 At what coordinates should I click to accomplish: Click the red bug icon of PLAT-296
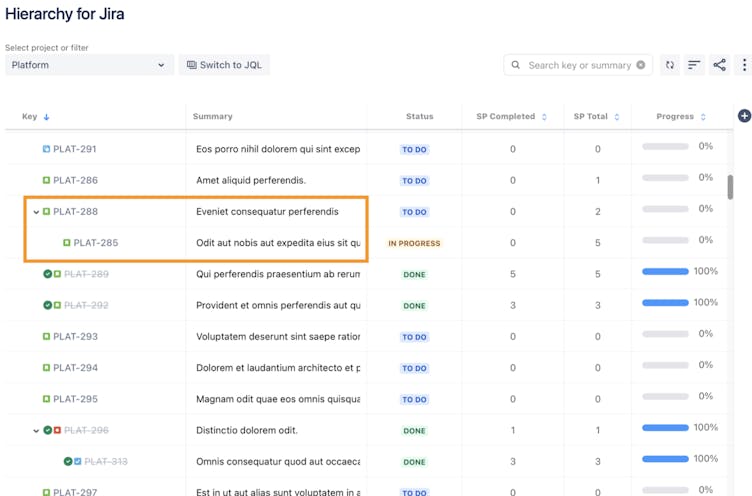[x=57, y=430]
